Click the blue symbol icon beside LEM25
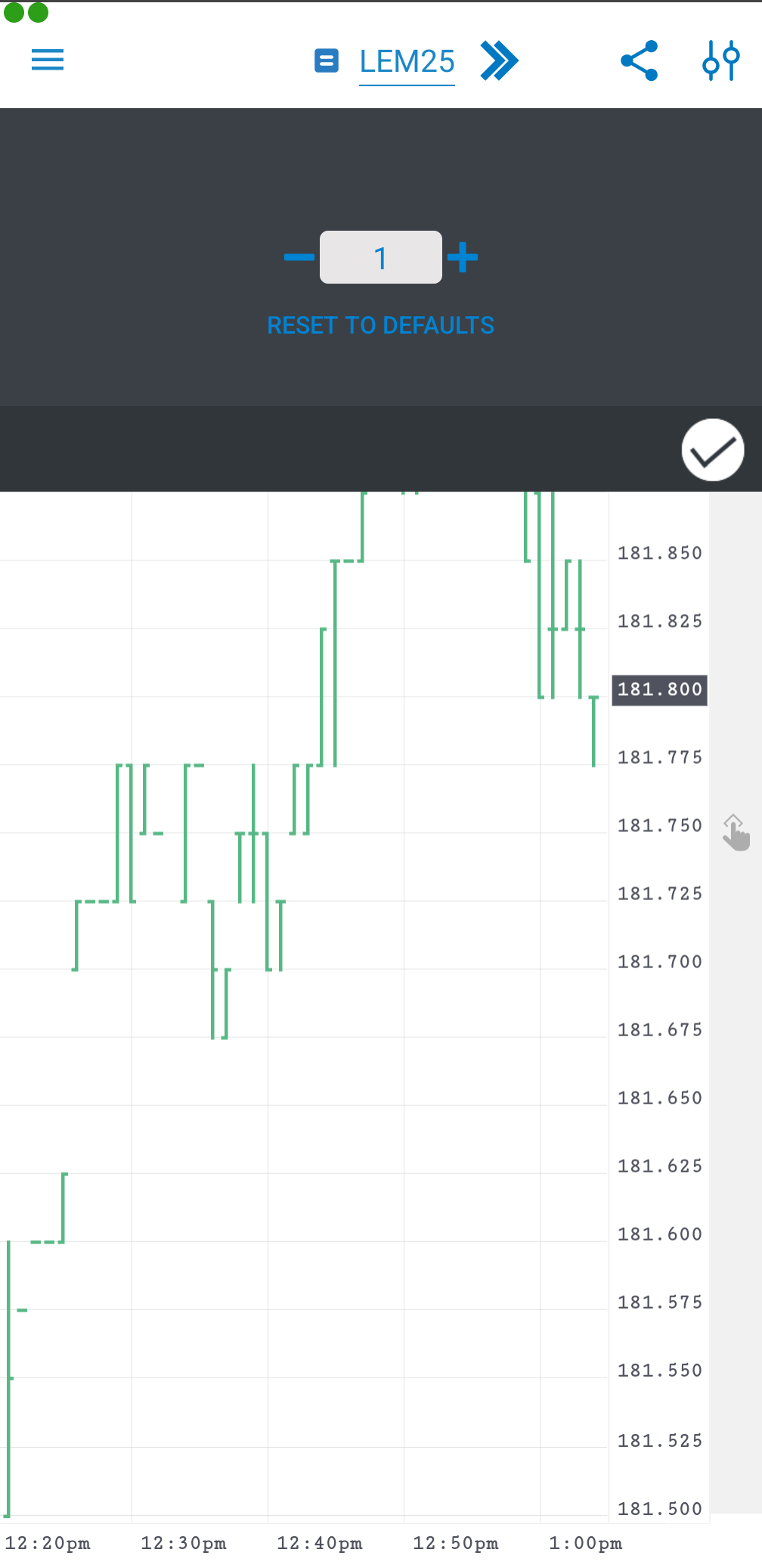762x1568 pixels. click(x=327, y=61)
